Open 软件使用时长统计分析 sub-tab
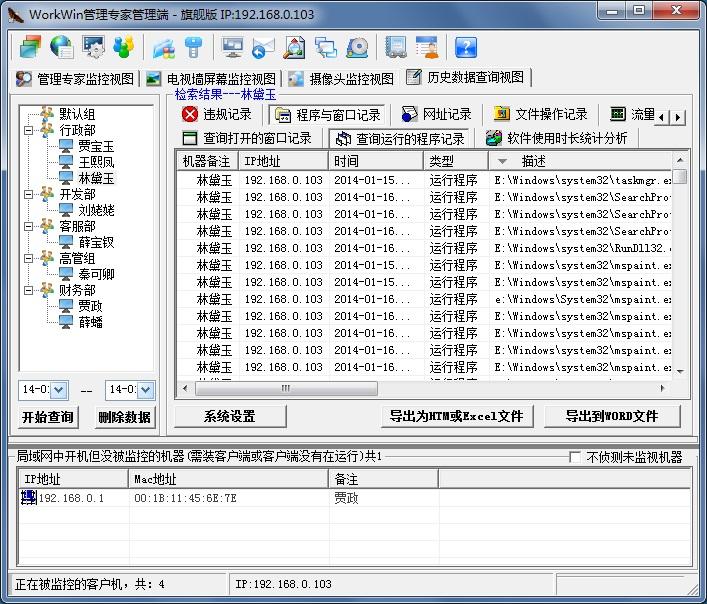 click(x=556, y=138)
